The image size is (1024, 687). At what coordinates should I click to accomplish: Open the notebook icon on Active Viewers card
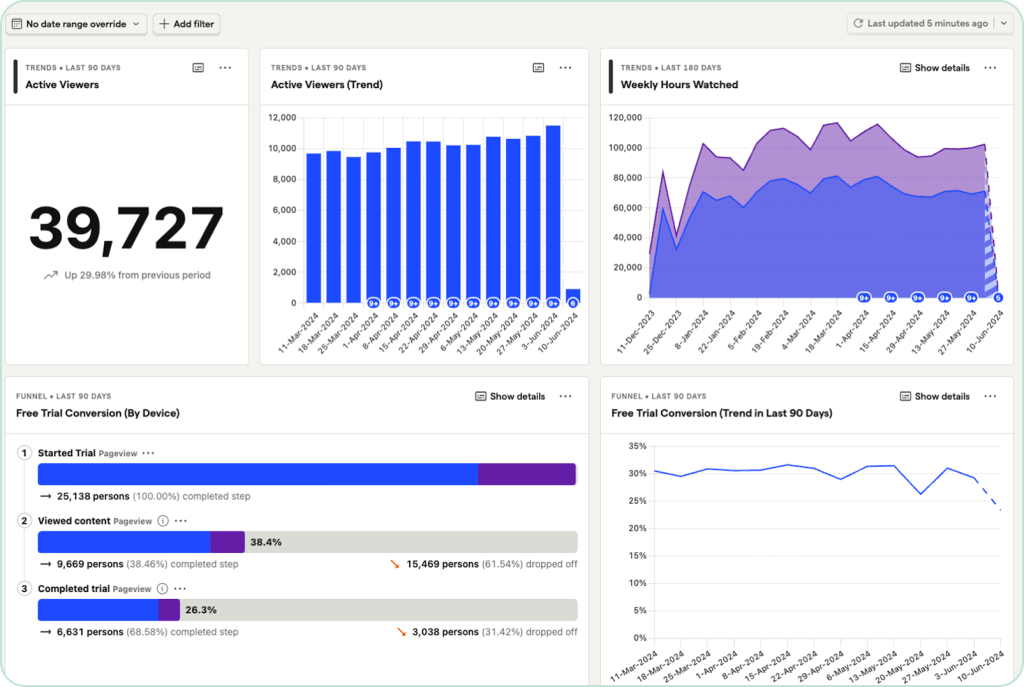point(198,67)
